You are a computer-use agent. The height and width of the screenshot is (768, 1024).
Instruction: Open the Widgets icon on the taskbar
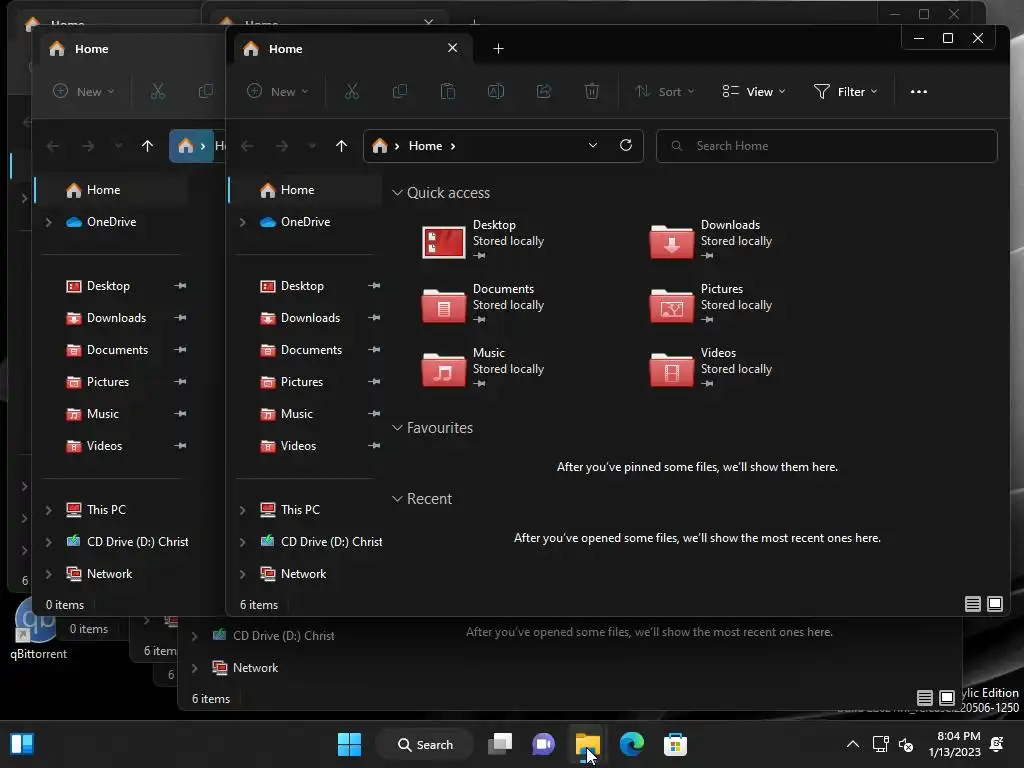pyautogui.click(x=22, y=744)
